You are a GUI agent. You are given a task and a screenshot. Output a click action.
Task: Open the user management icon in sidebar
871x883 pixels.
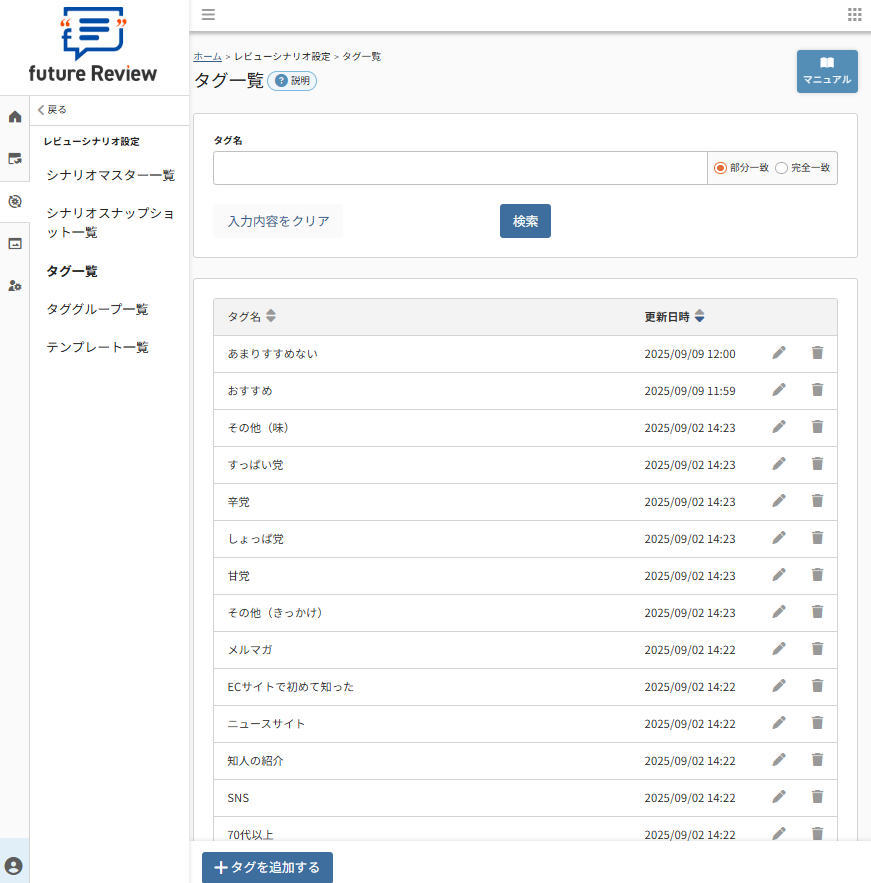[13, 286]
